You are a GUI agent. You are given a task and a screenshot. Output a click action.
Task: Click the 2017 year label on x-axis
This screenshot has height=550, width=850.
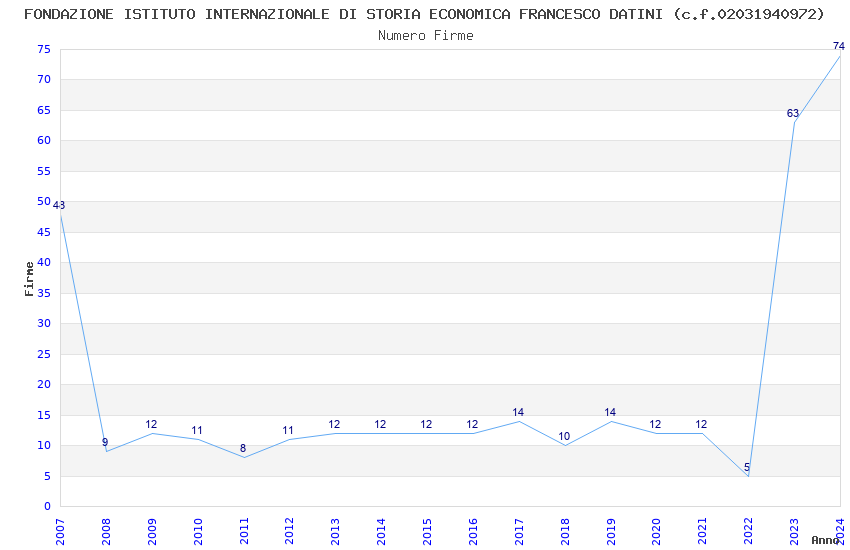(x=519, y=532)
